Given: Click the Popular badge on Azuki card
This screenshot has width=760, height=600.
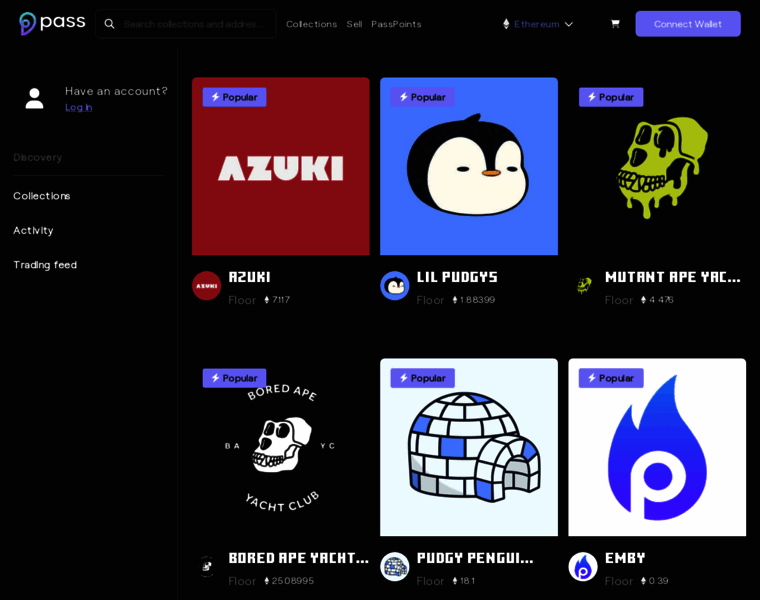Looking at the screenshot, I should click(234, 97).
